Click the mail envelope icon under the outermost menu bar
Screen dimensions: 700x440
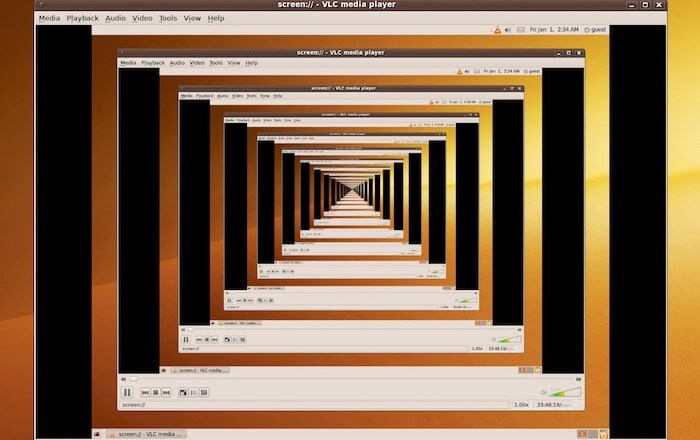click(521, 30)
